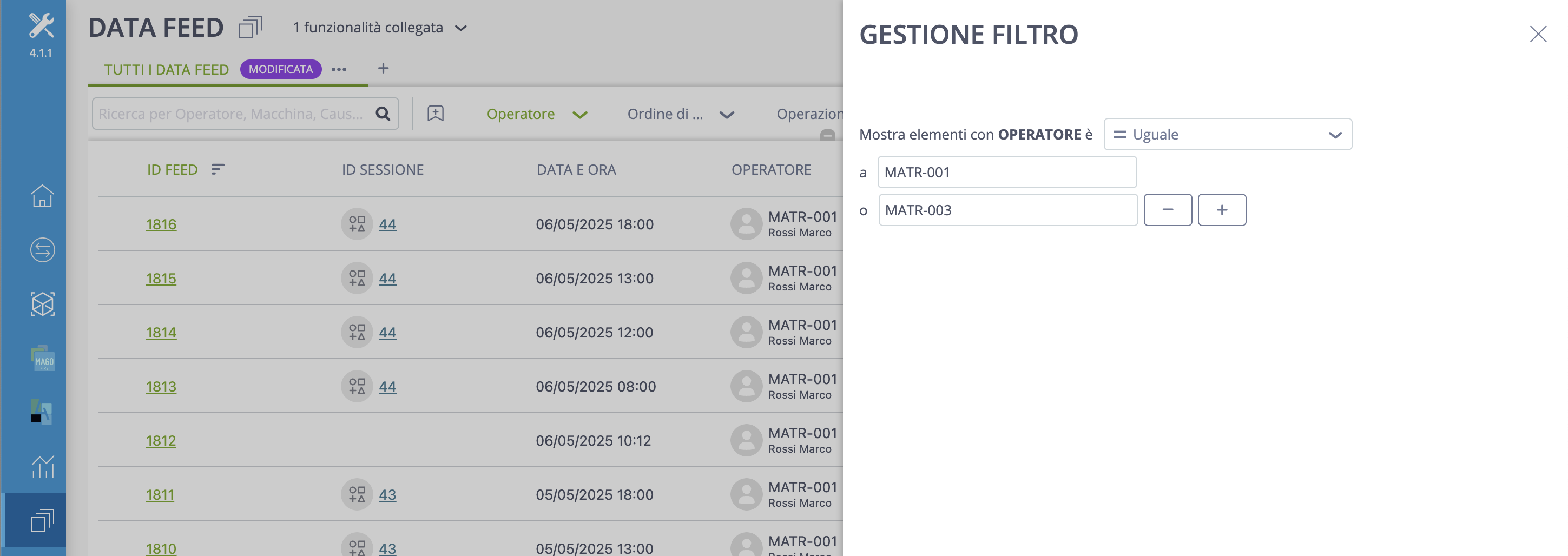The width and height of the screenshot is (1568, 556).
Task: Click operator avatar in row 1814
Action: 746,332
